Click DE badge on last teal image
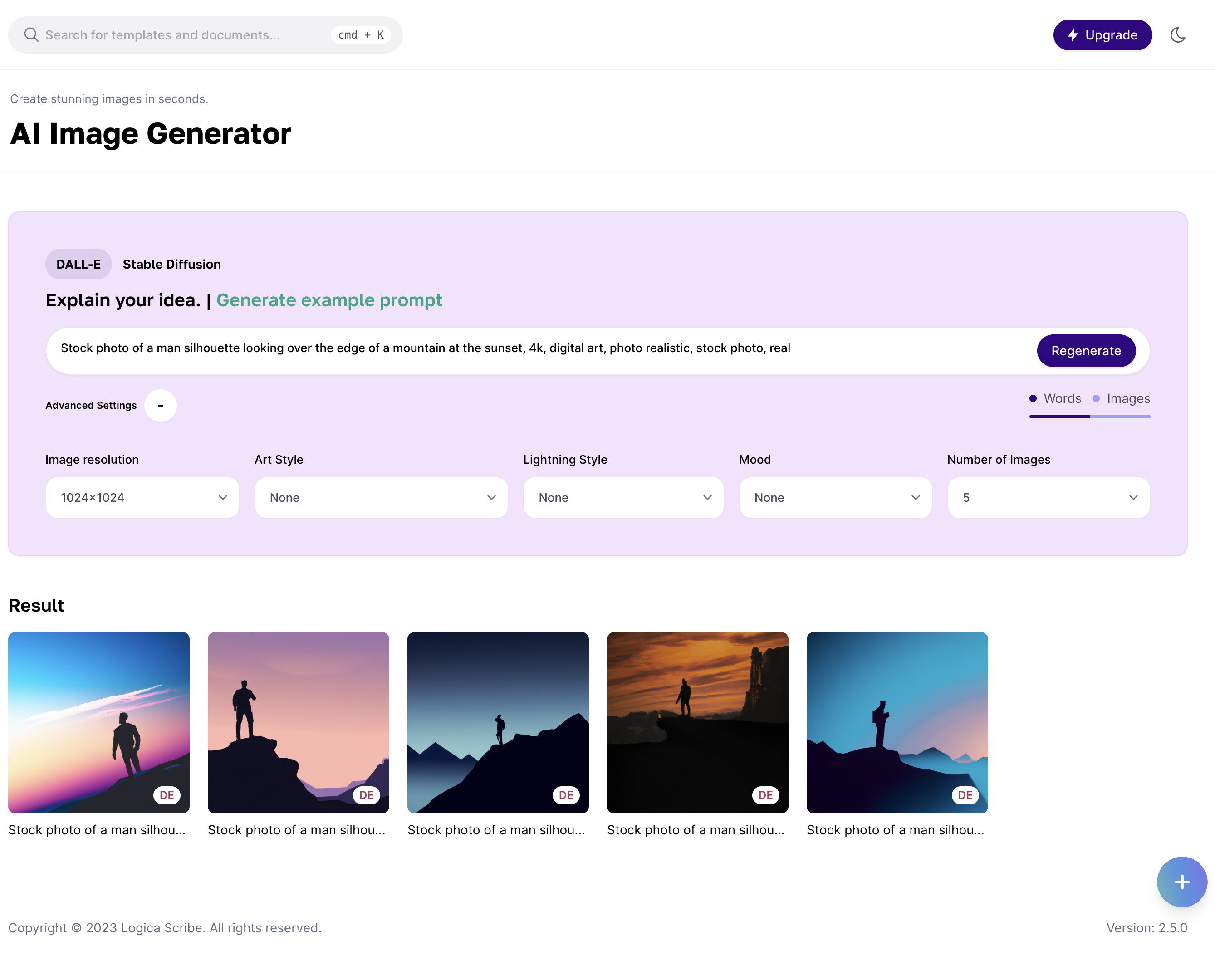The height and width of the screenshot is (980, 1215). (965, 795)
